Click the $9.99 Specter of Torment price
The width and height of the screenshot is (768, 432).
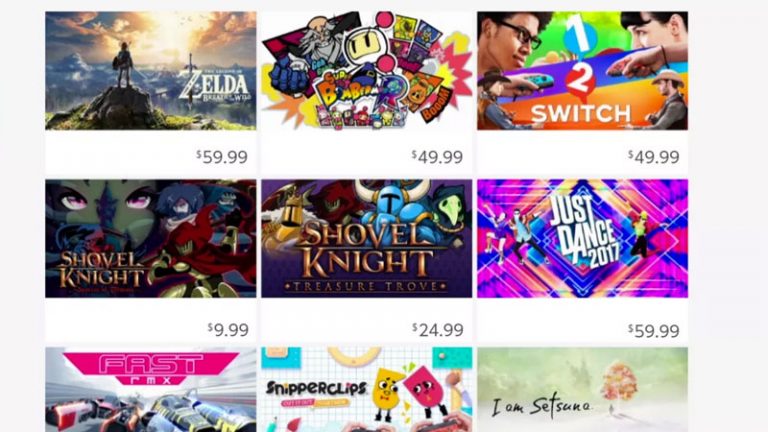pyautogui.click(x=228, y=330)
